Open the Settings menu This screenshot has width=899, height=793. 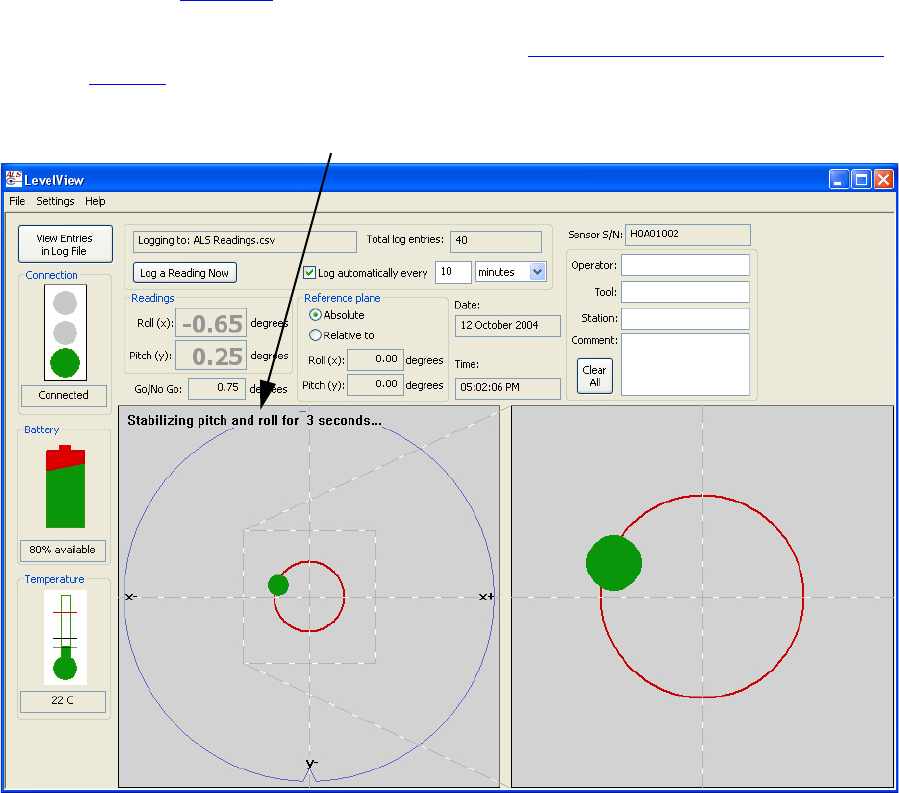tap(55, 201)
